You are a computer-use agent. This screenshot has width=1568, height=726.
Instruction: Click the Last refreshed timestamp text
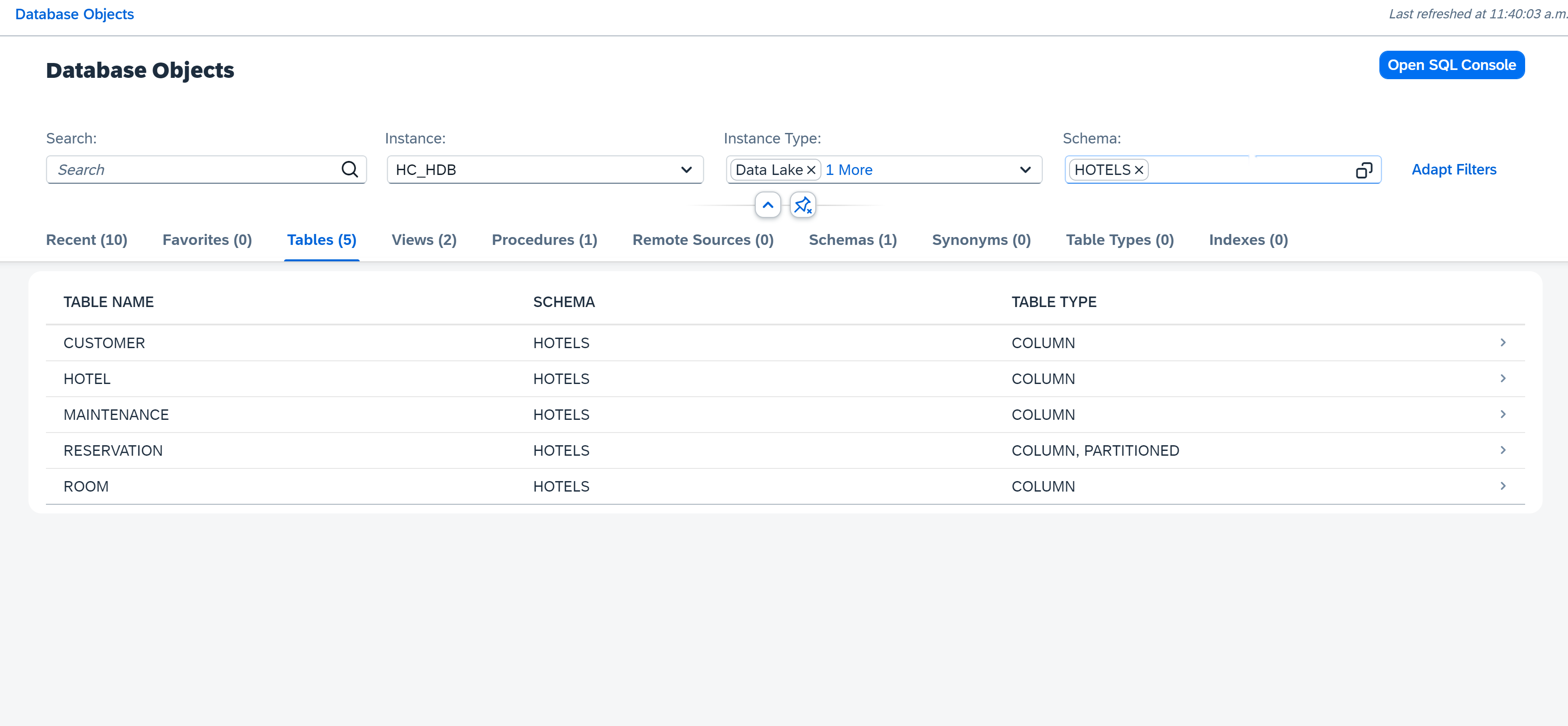pos(1478,14)
